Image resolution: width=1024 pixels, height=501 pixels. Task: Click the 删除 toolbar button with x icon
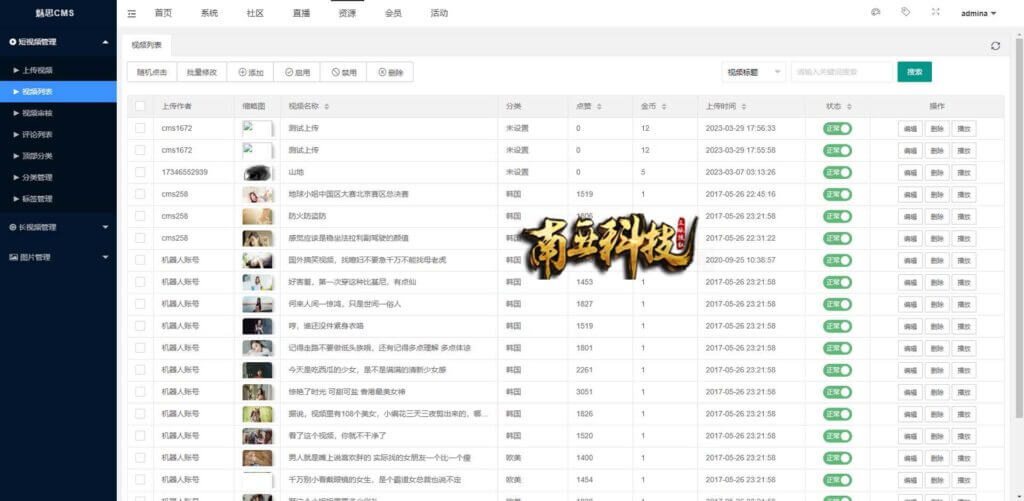click(390, 73)
